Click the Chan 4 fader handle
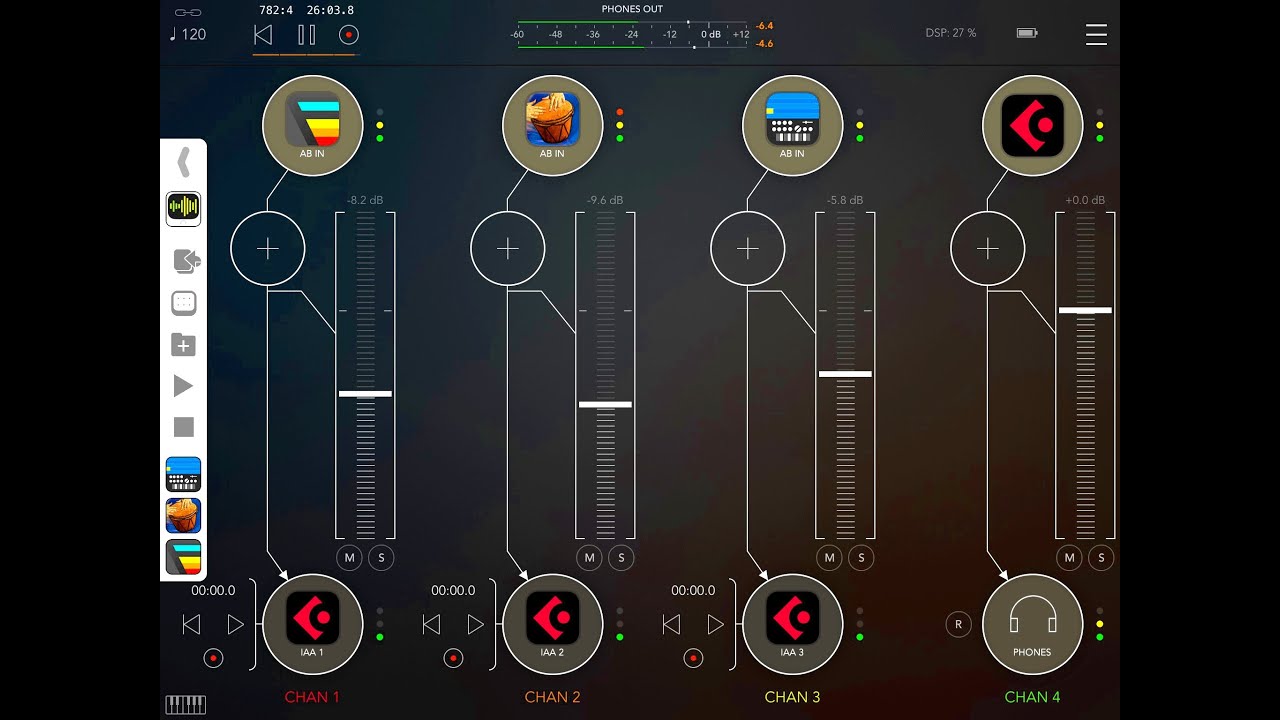 (x=1085, y=310)
